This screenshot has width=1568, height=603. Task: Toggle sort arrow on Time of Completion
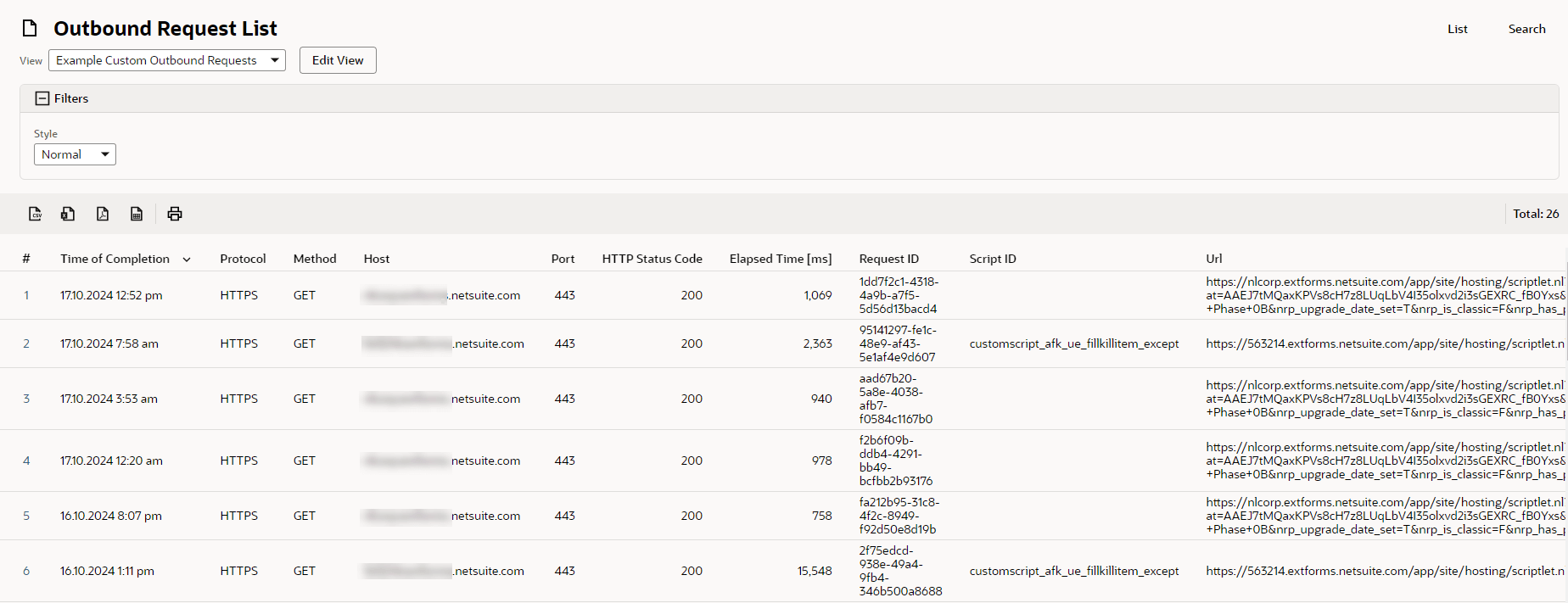coord(187,260)
